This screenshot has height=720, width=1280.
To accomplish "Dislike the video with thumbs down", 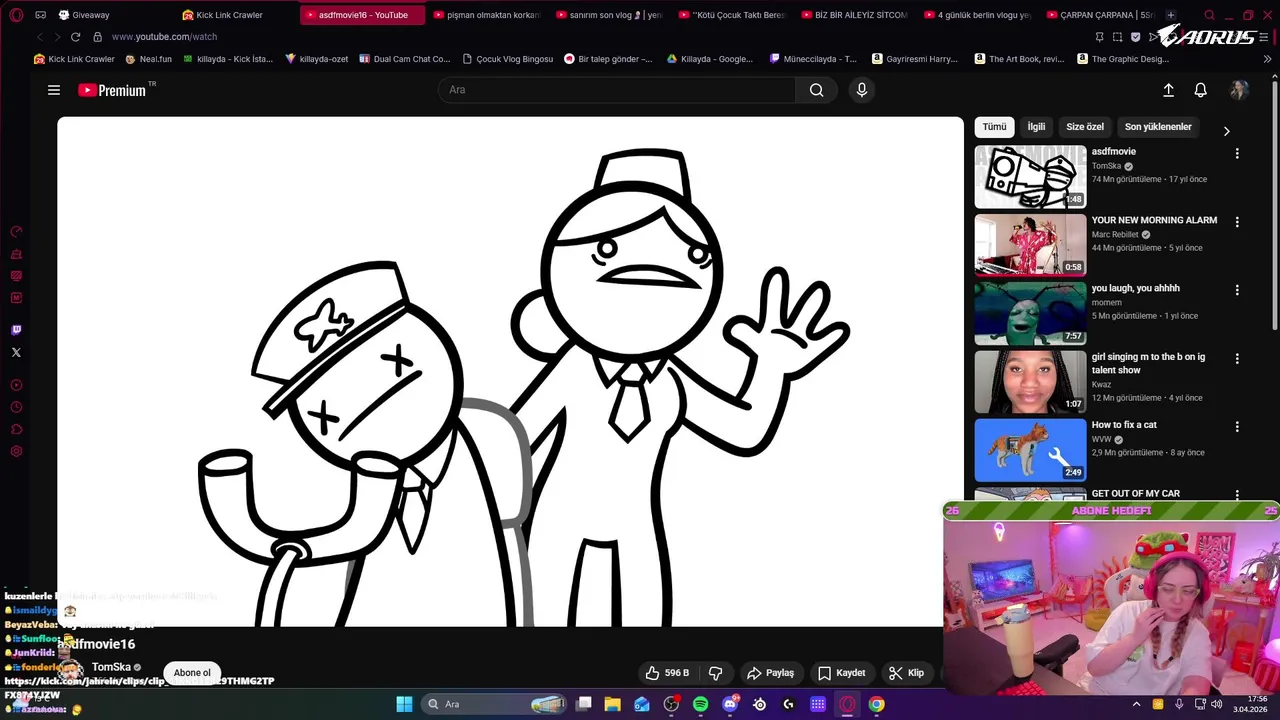I will pos(716,673).
